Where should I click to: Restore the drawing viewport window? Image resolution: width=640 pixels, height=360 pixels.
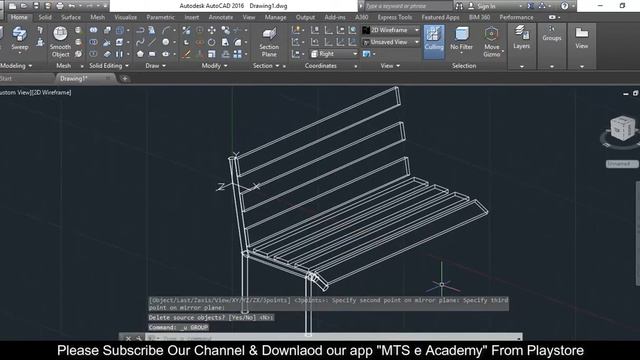[636, 93]
